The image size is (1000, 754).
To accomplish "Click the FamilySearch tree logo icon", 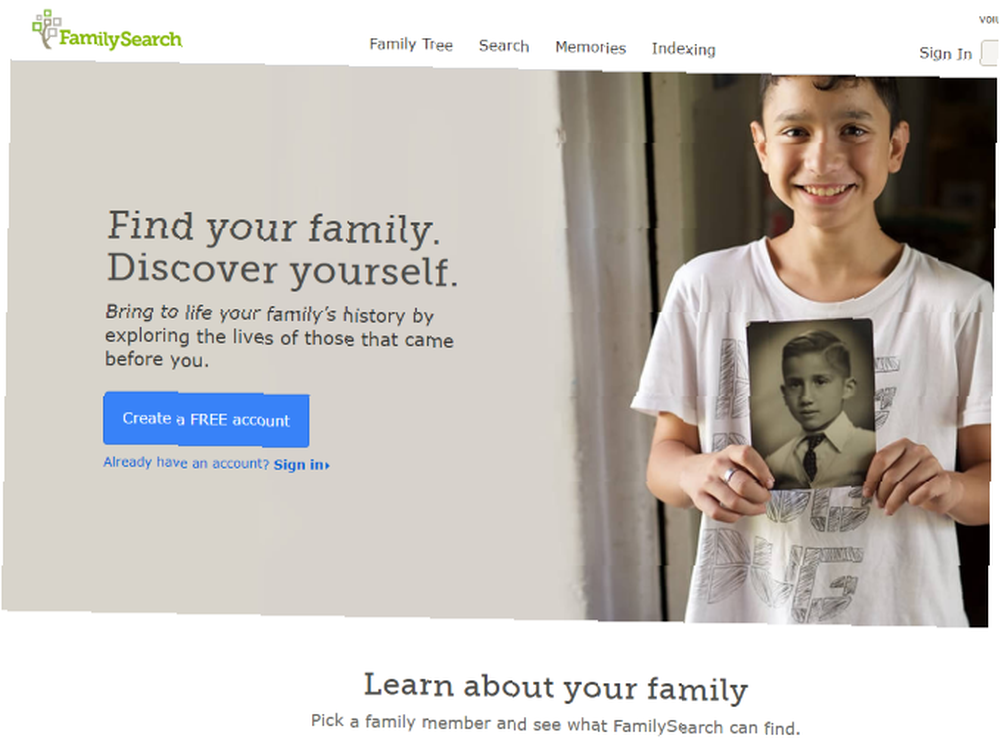I will click(x=47, y=29).
